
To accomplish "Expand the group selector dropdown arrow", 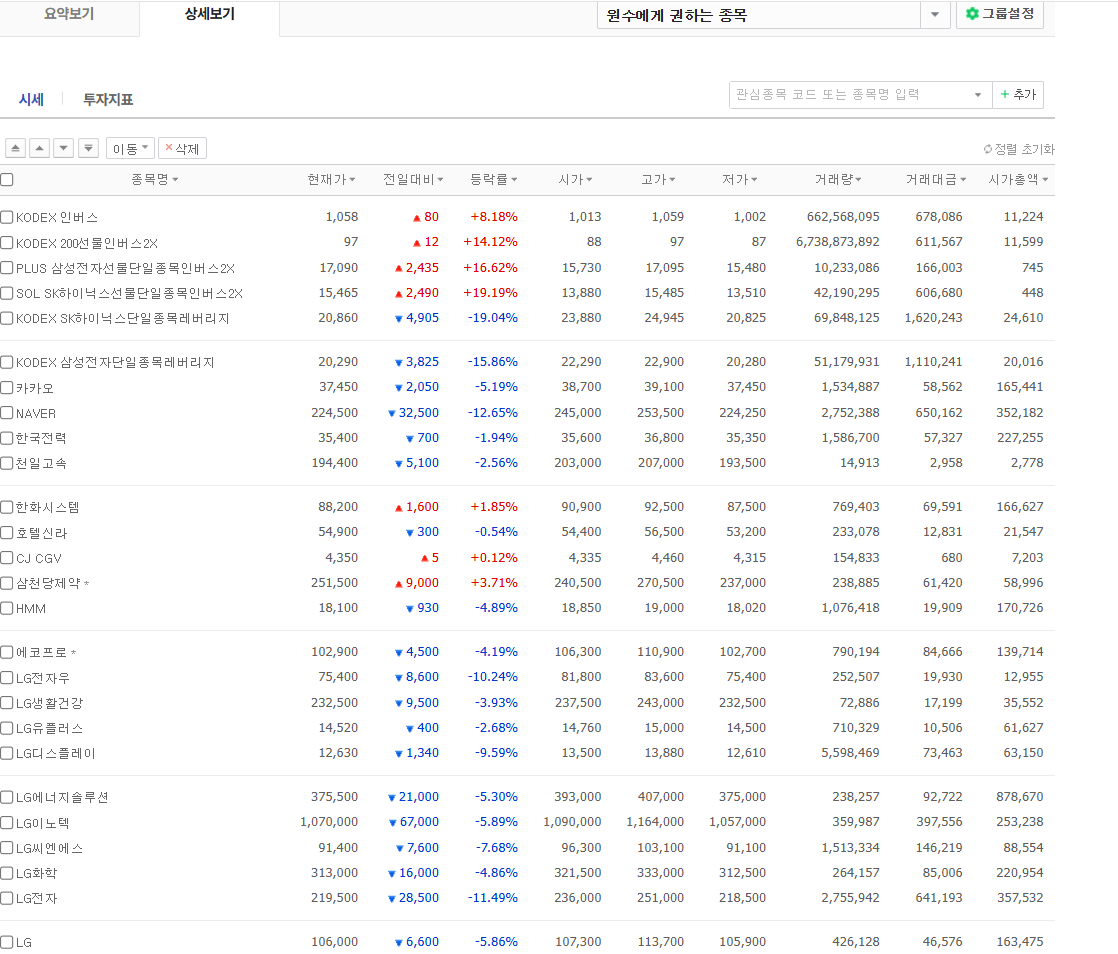I will pos(935,14).
